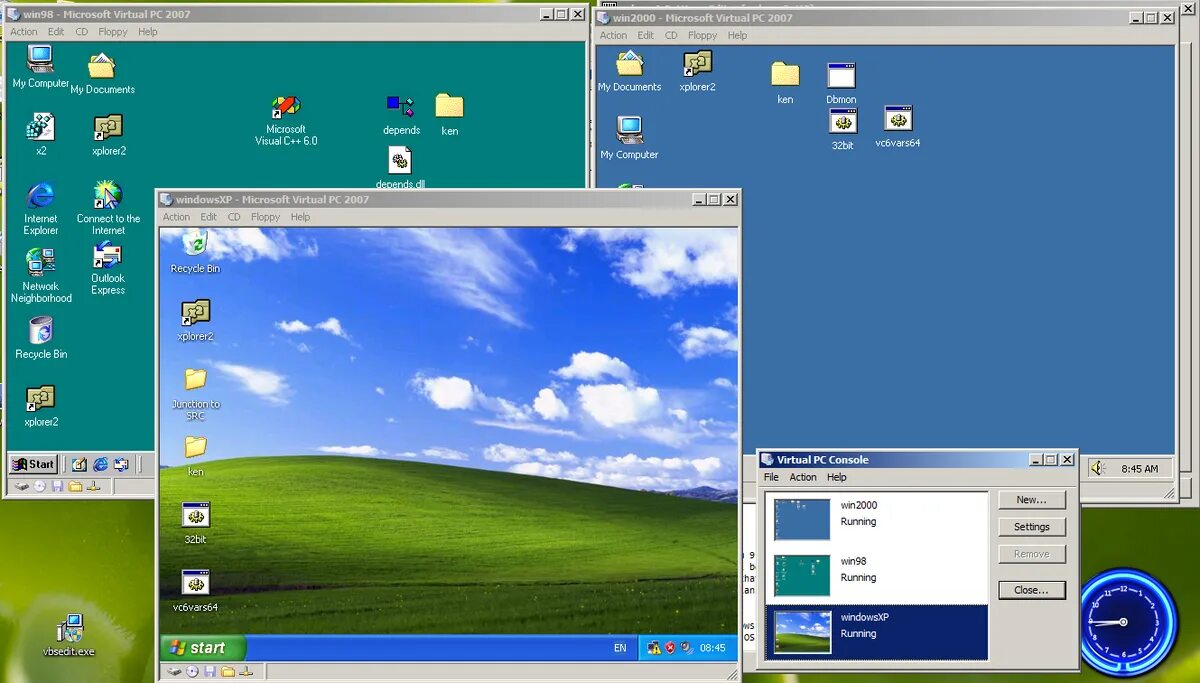This screenshot has width=1200, height=683.
Task: Click the 08:45 clock in XP taskbar
Action: tap(713, 648)
